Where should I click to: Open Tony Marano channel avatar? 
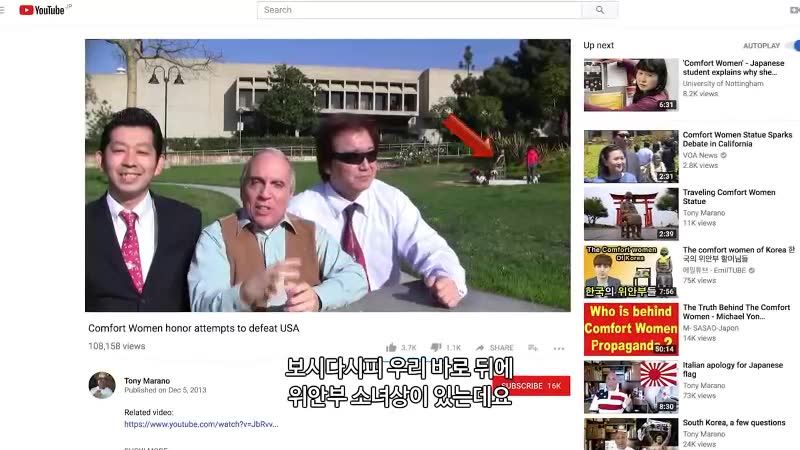coord(102,385)
